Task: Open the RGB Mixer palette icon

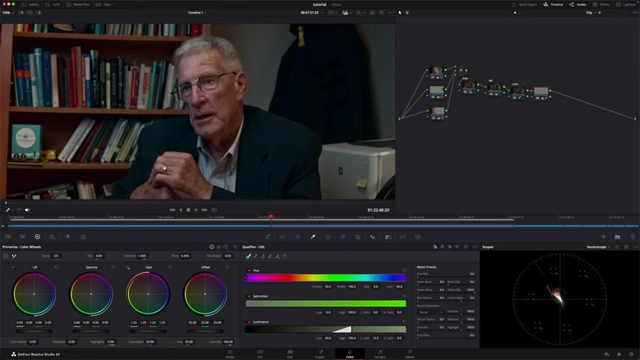Action: (x=67, y=237)
